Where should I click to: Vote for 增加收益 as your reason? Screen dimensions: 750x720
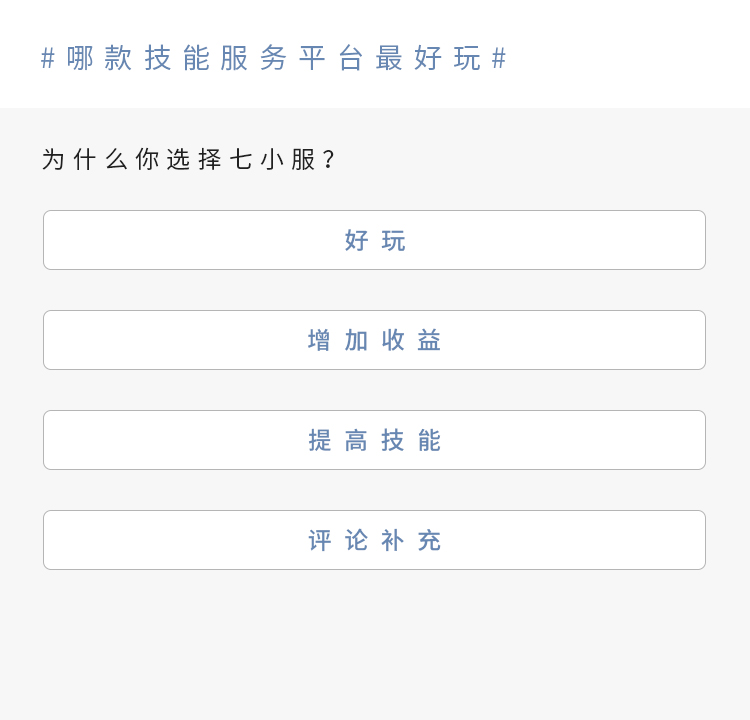374,340
